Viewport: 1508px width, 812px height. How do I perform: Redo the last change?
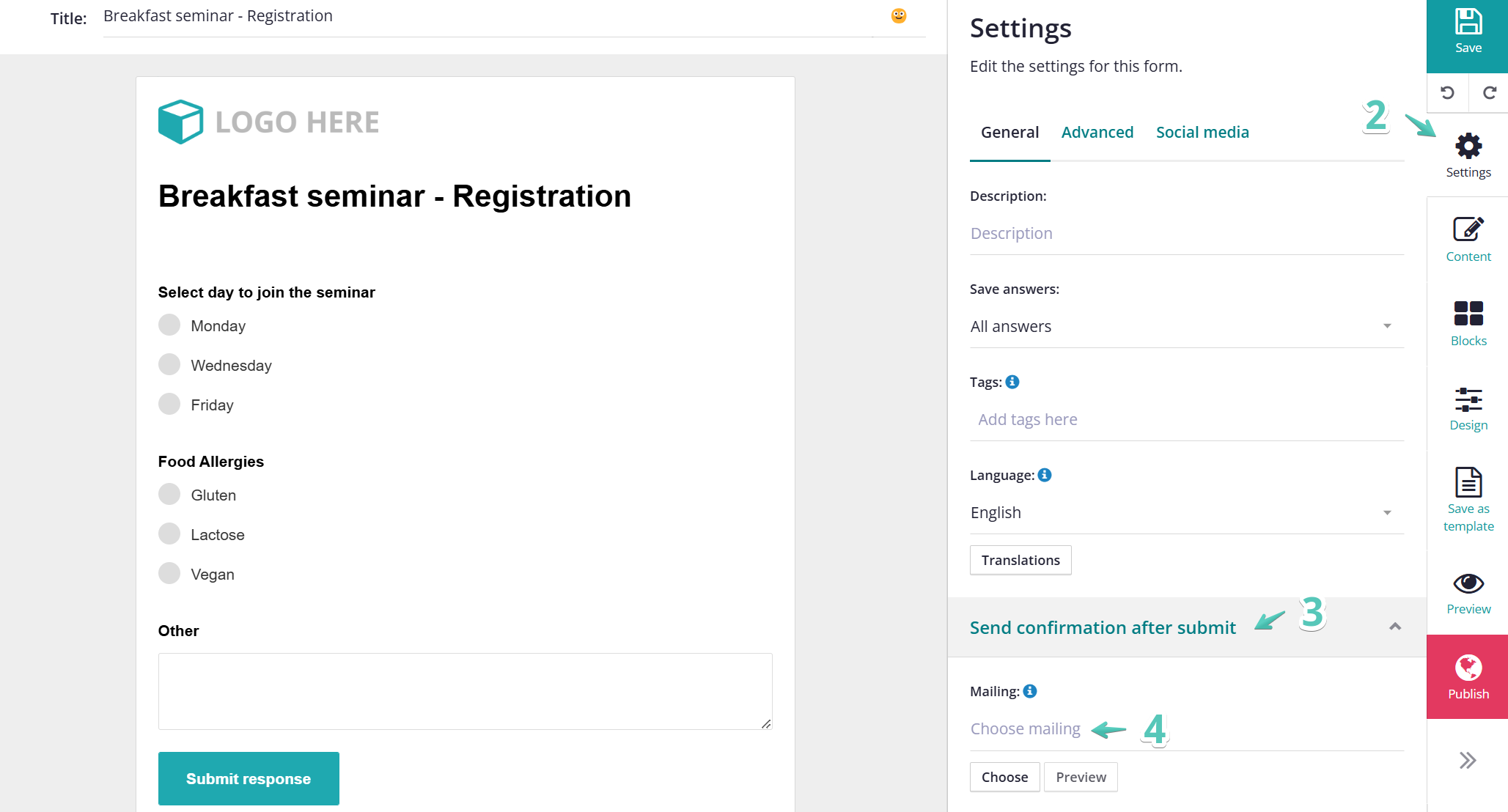pos(1489,93)
